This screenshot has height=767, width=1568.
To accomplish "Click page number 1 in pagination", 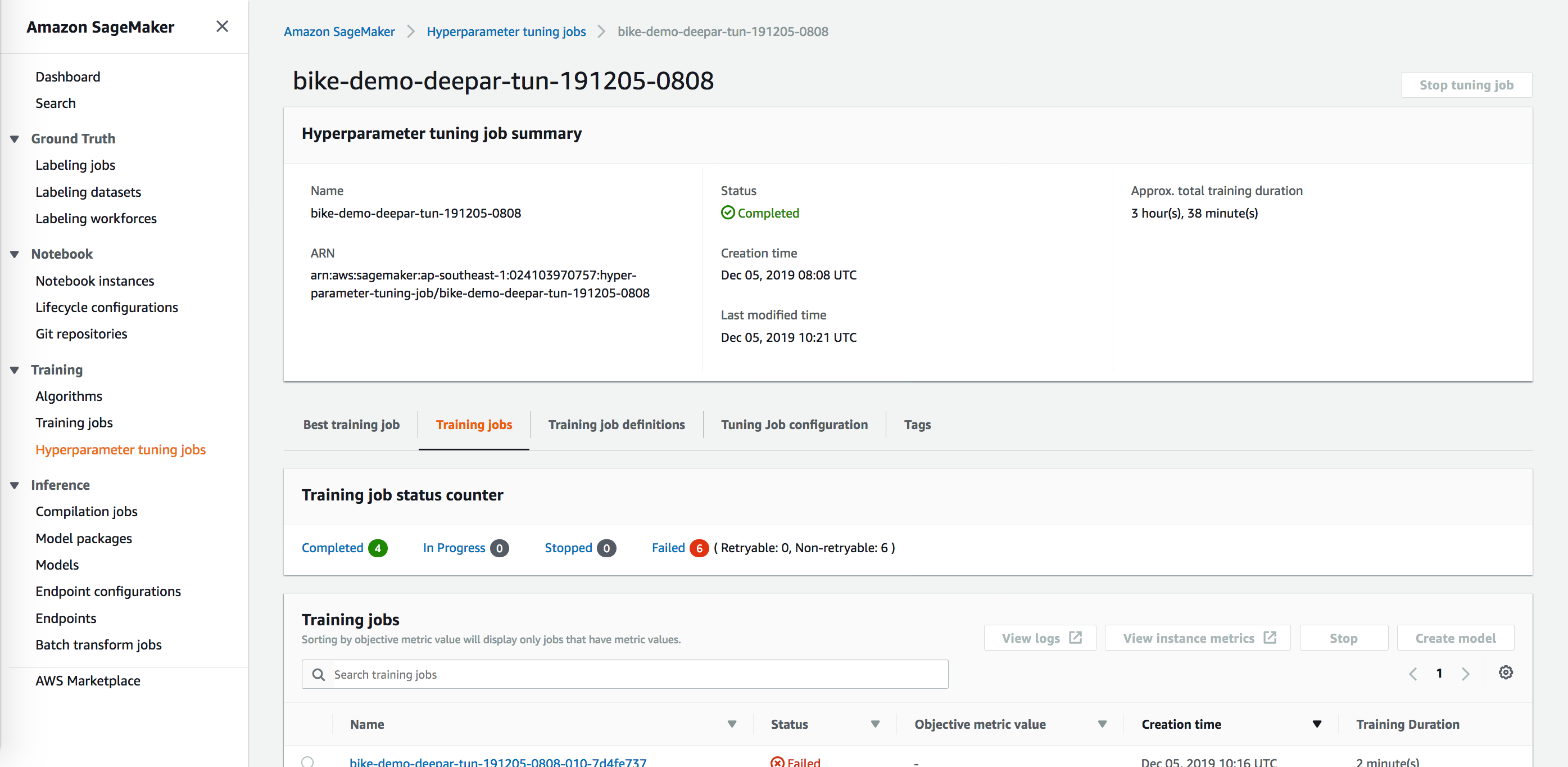I will 1439,673.
